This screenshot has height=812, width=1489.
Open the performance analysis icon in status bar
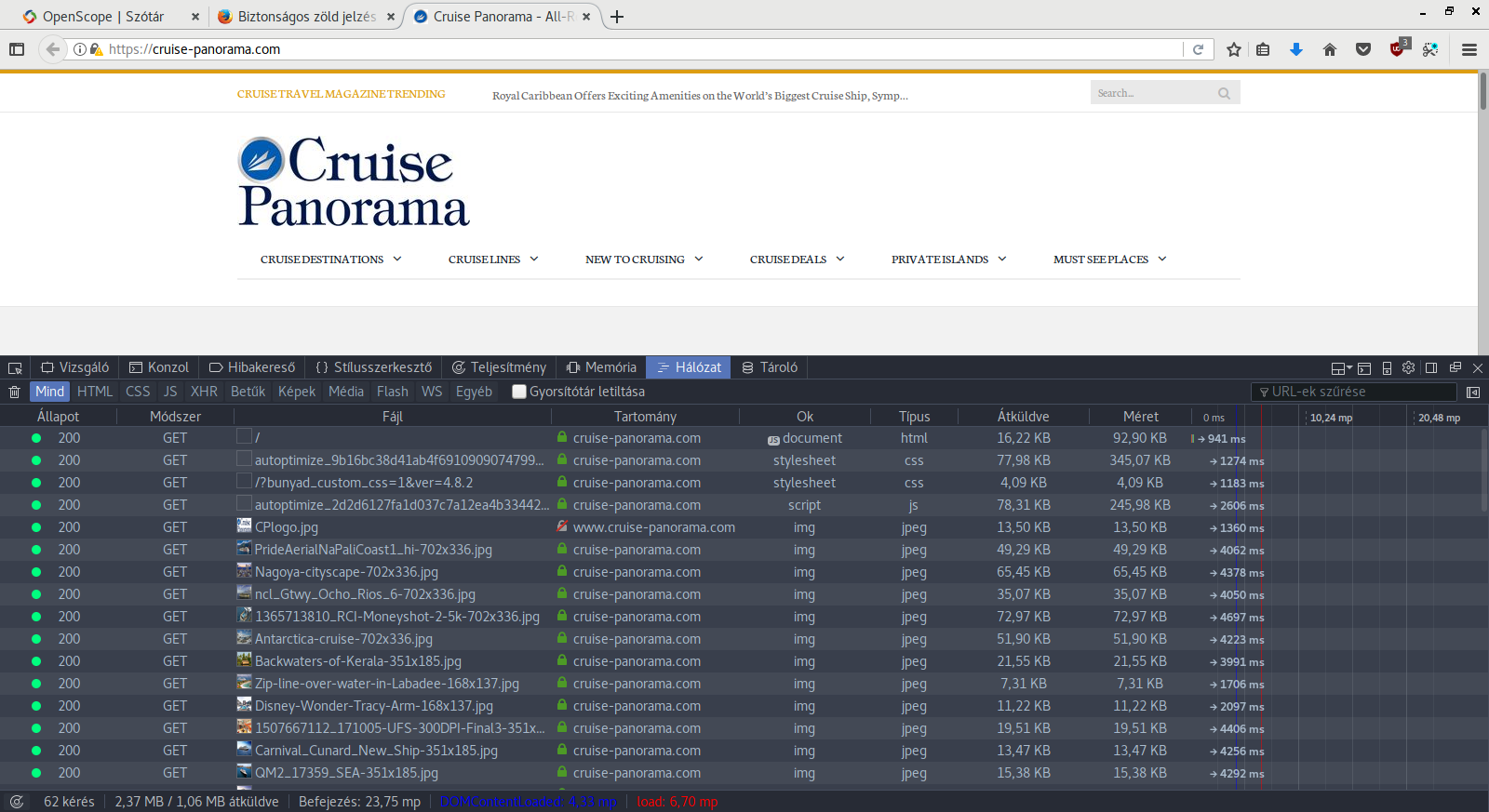[x=17, y=802]
